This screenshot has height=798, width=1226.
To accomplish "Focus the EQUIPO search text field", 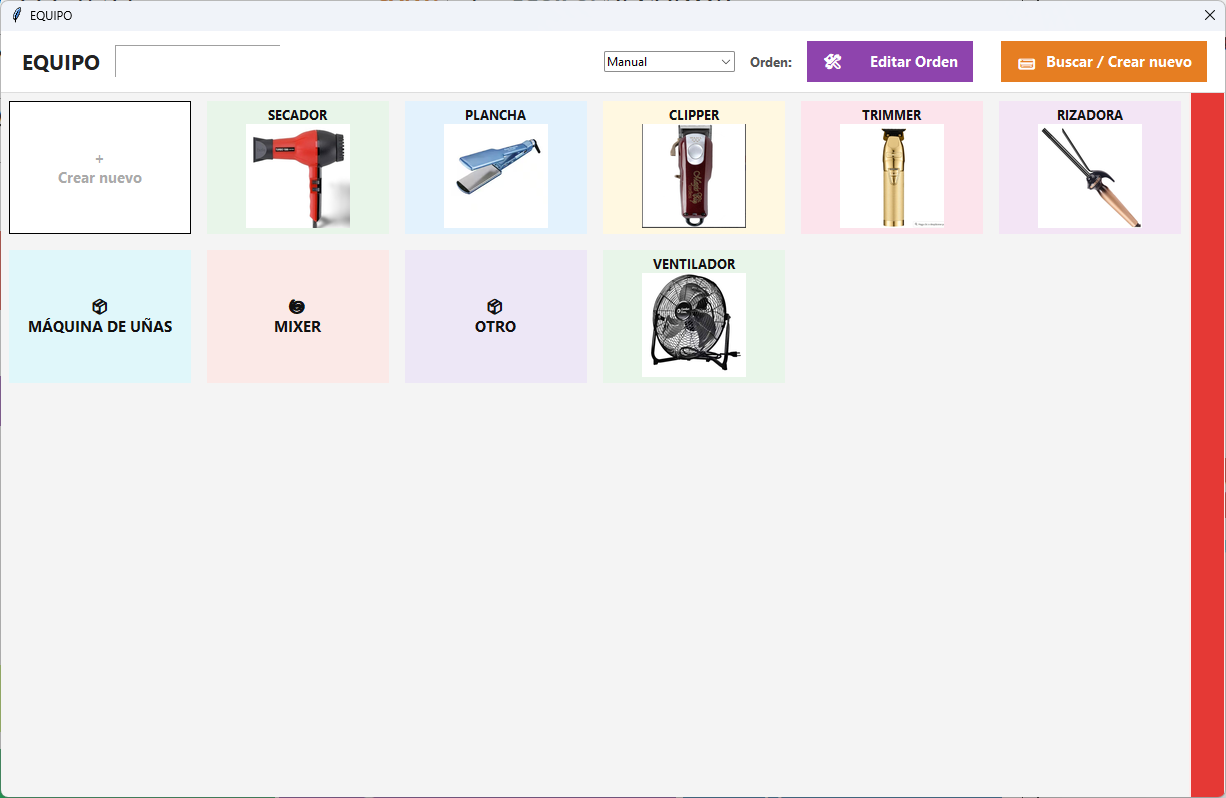I will coord(198,61).
